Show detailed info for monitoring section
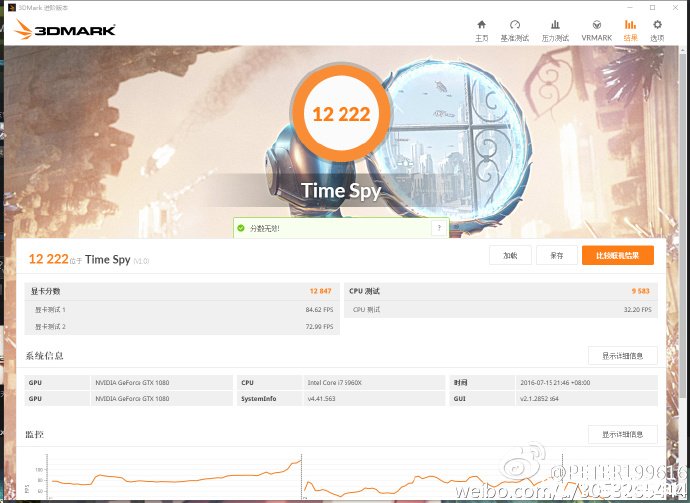The width and height of the screenshot is (690, 503). tap(623, 434)
